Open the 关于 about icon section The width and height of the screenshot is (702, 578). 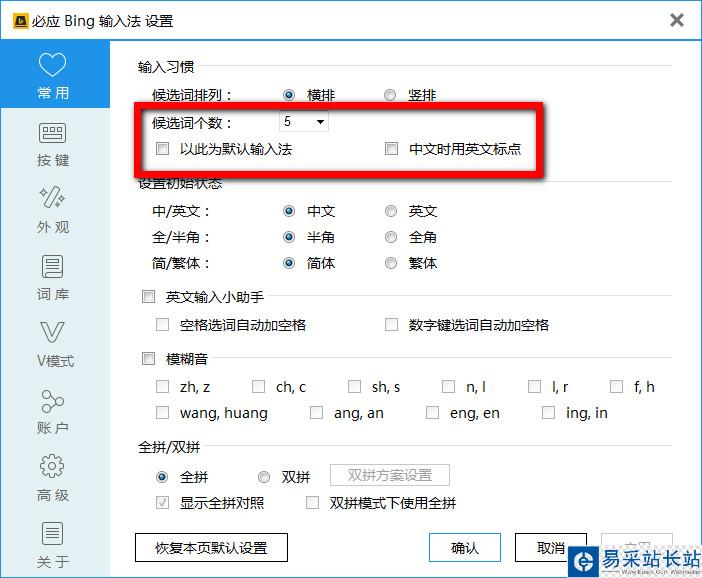53,545
